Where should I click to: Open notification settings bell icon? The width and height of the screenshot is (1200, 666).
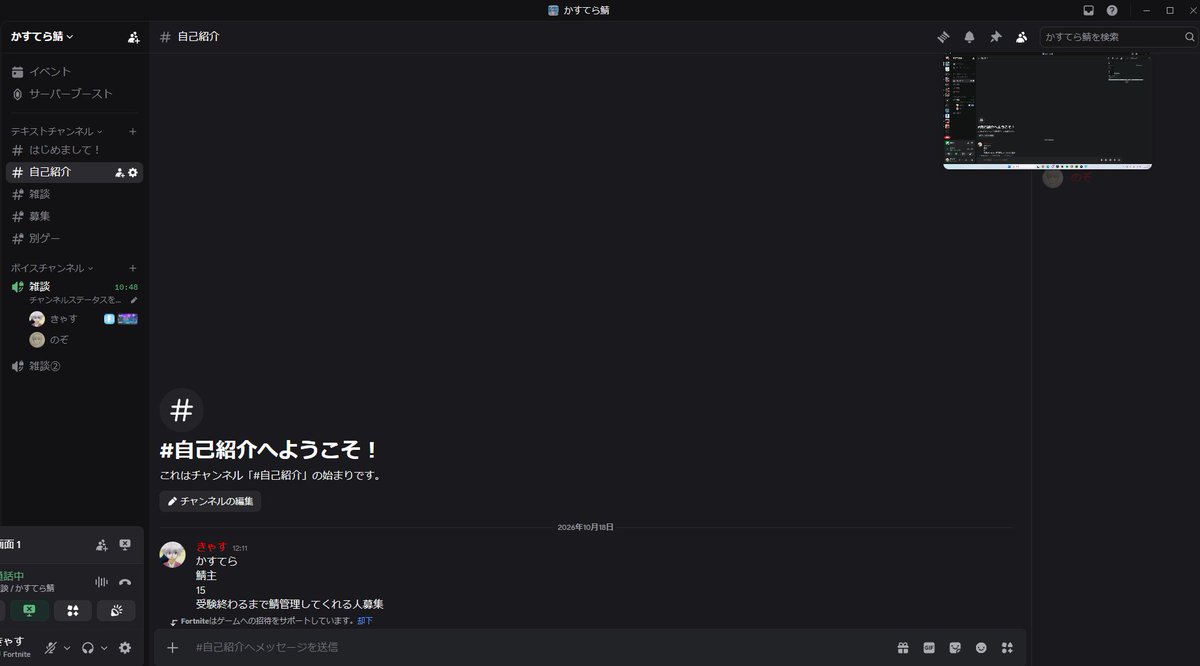click(x=969, y=37)
